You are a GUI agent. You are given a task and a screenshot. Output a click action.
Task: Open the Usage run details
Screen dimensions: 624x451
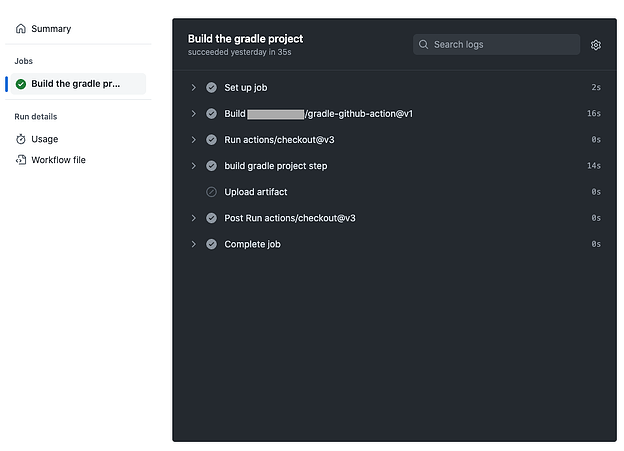pos(45,139)
